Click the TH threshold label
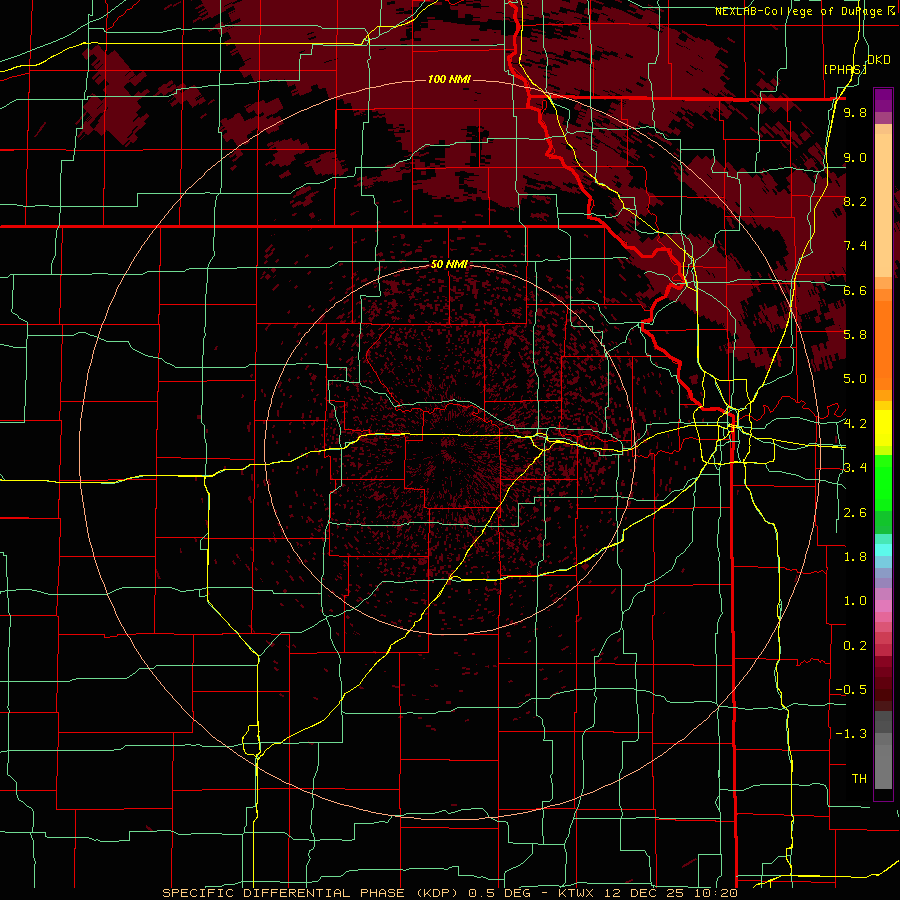Viewport: 900px width, 900px height. click(859, 779)
